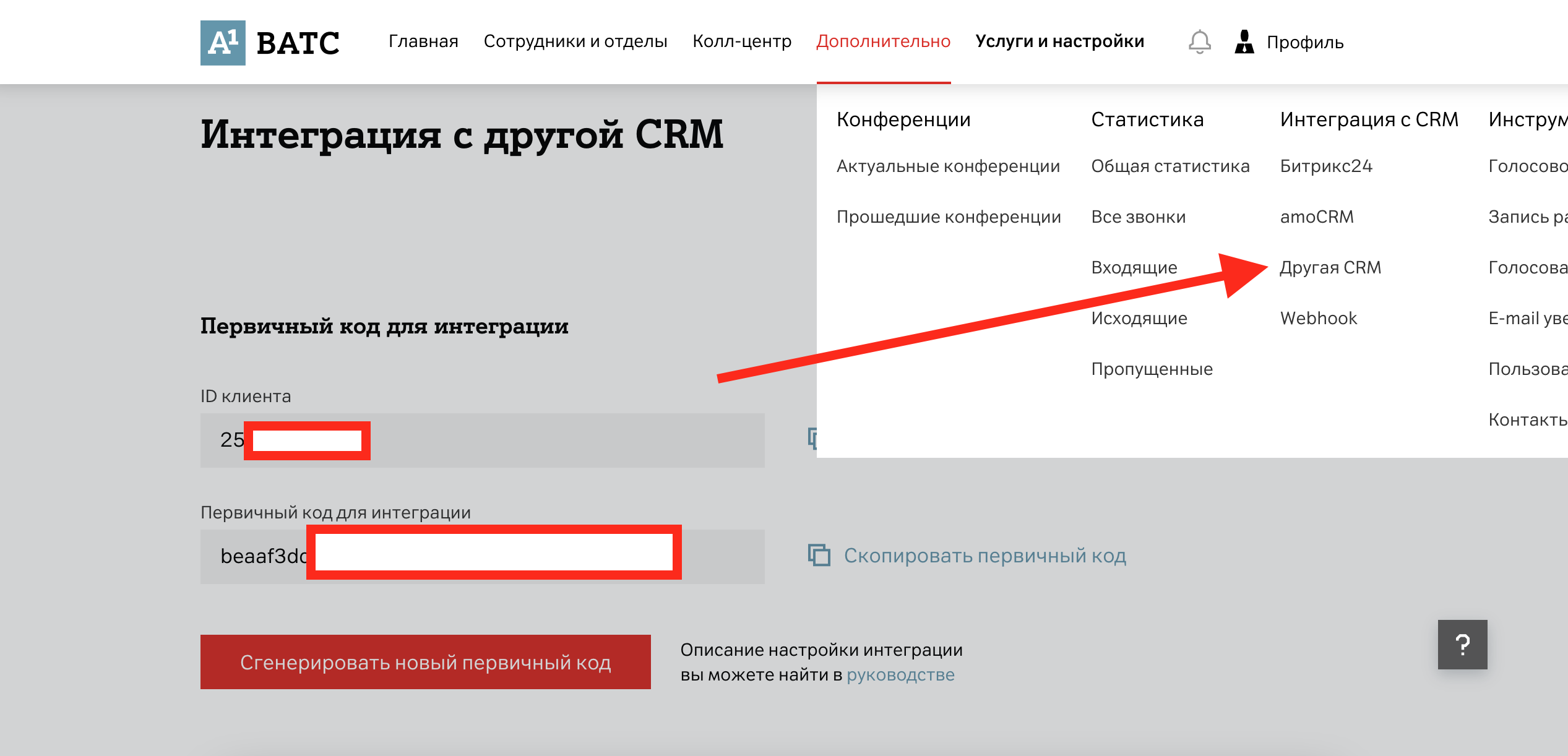
Task: Click Скопировать первичный код link
Action: click(x=984, y=556)
